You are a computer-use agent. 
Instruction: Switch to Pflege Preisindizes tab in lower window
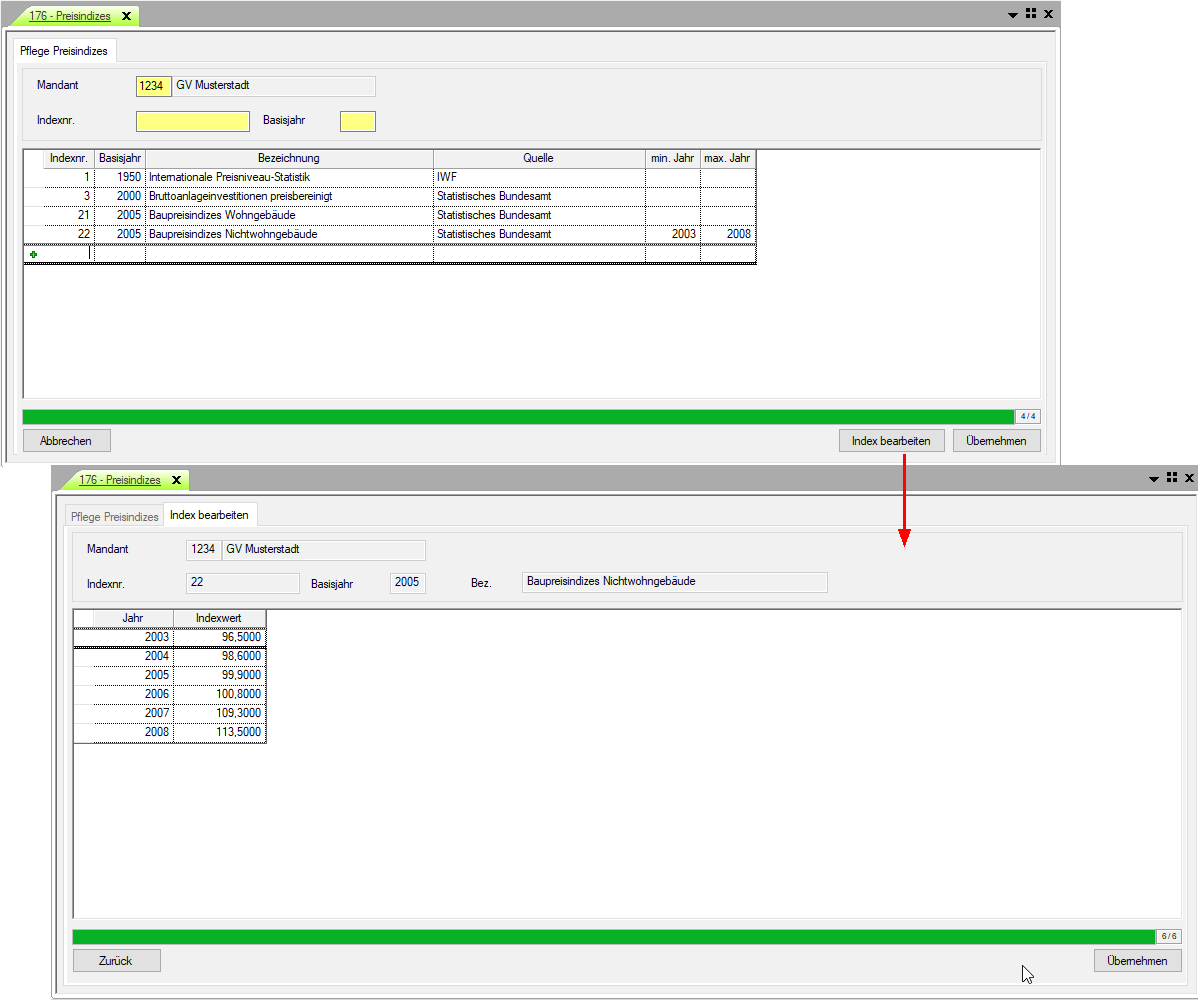(x=115, y=516)
